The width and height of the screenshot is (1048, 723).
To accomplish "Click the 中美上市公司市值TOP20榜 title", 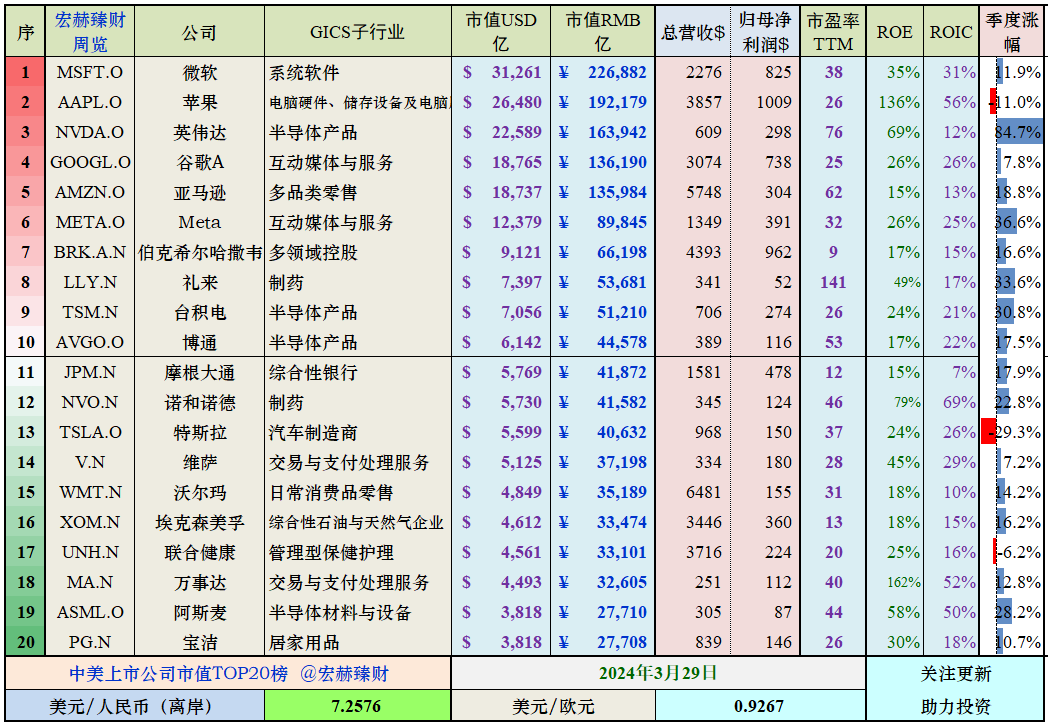I will point(178,674).
